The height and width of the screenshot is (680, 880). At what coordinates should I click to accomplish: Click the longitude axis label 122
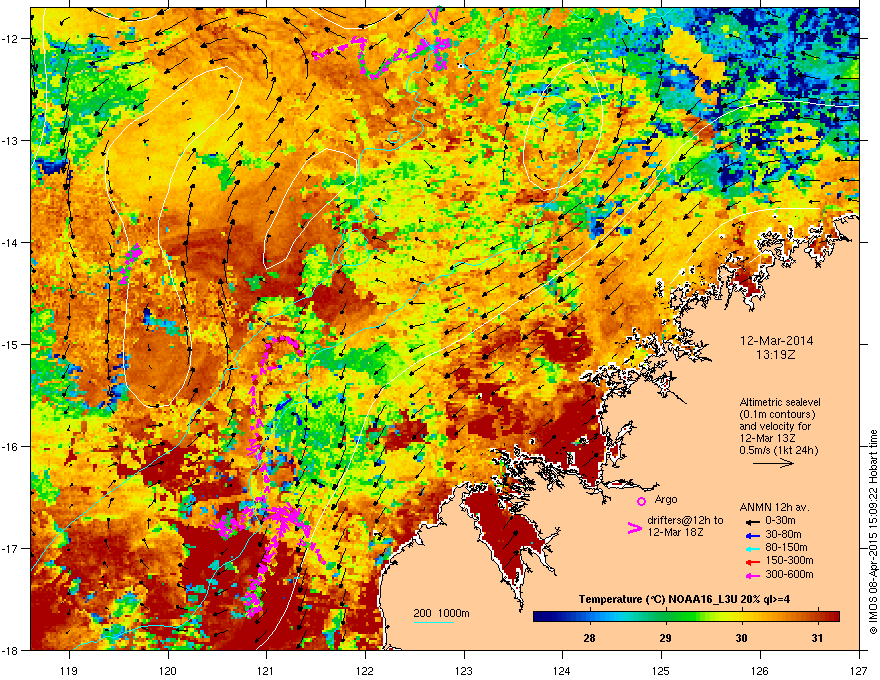(365, 670)
